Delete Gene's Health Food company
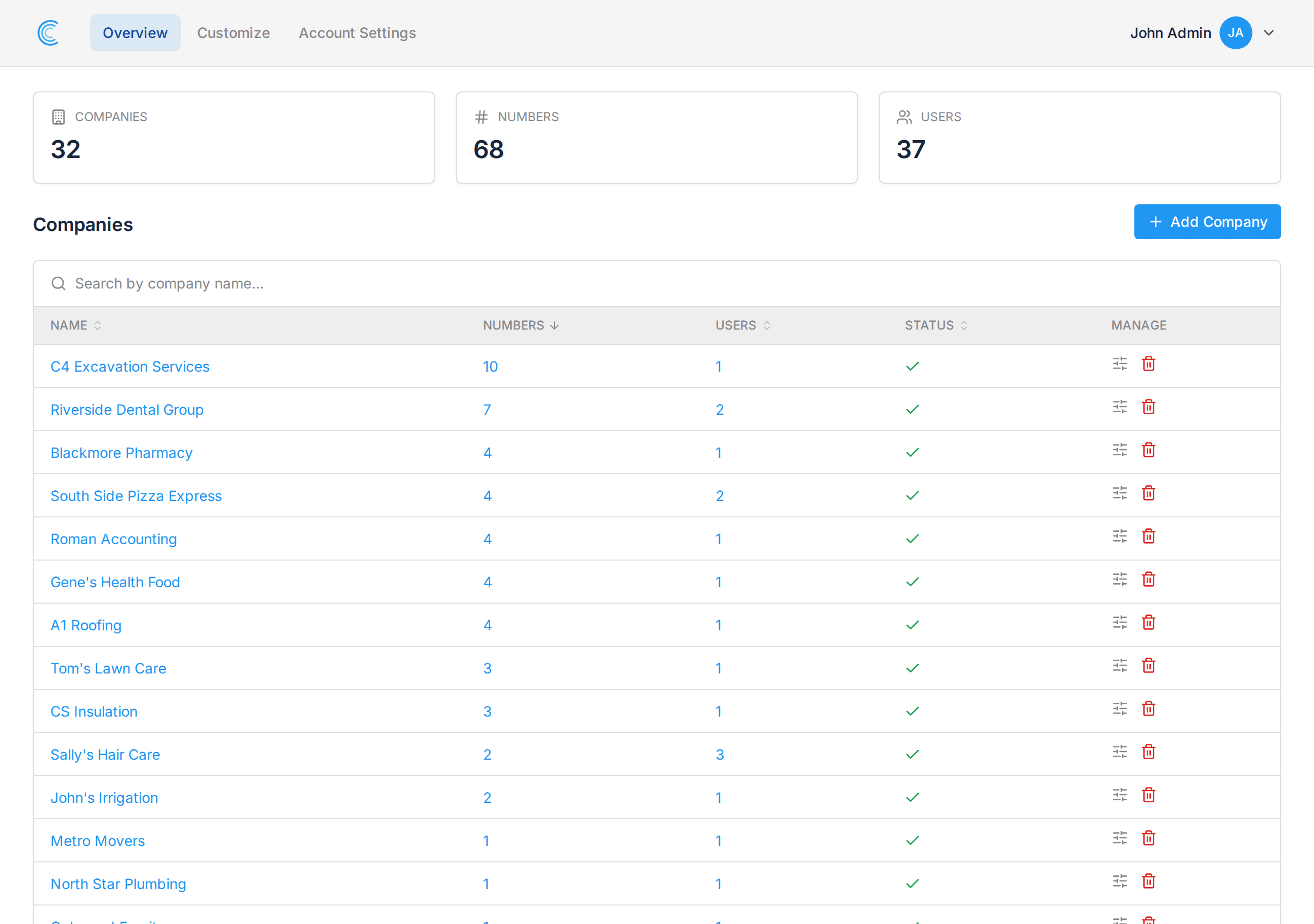 pos(1148,580)
